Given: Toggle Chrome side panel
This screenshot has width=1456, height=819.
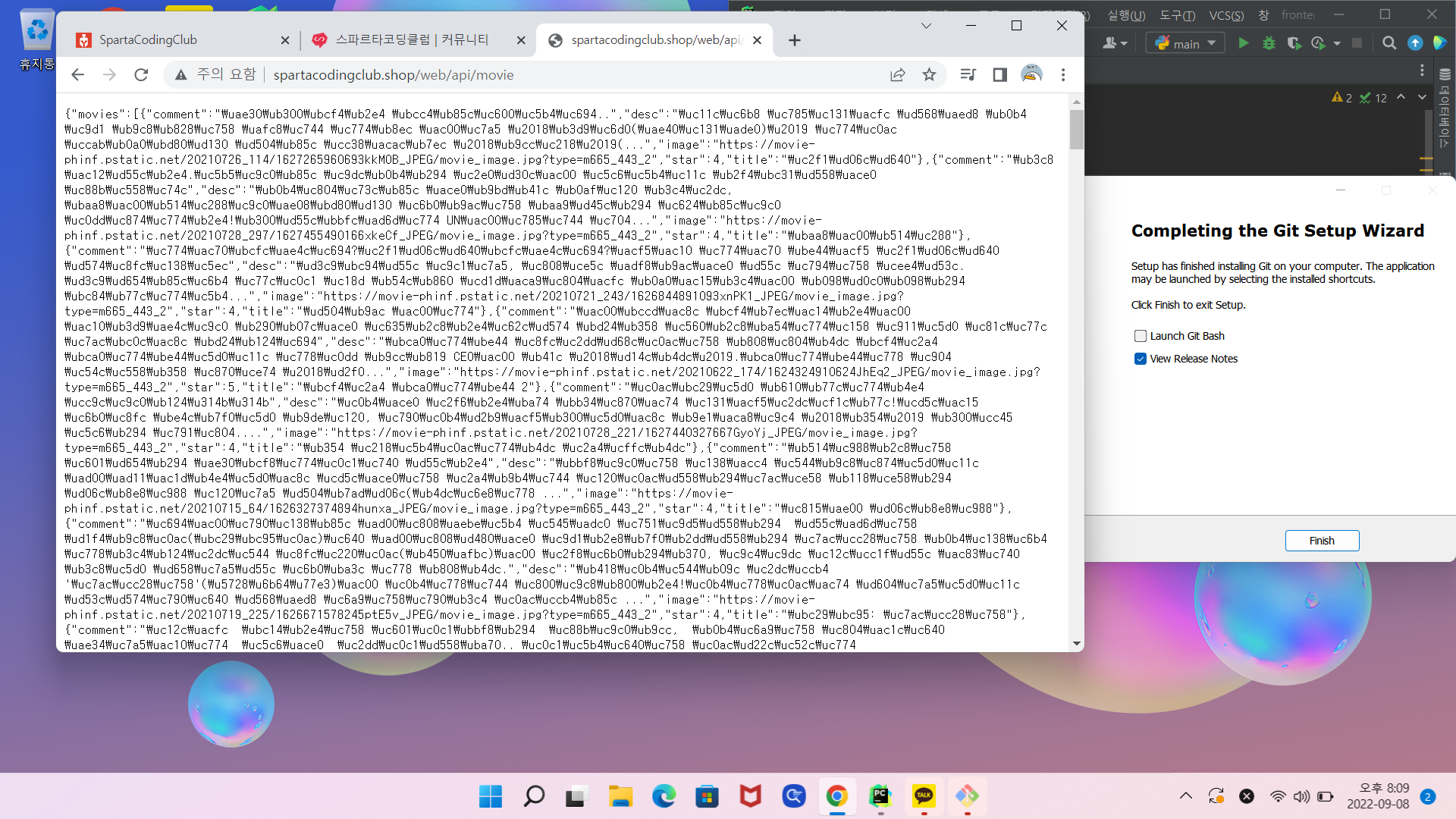Looking at the screenshot, I should 999,74.
